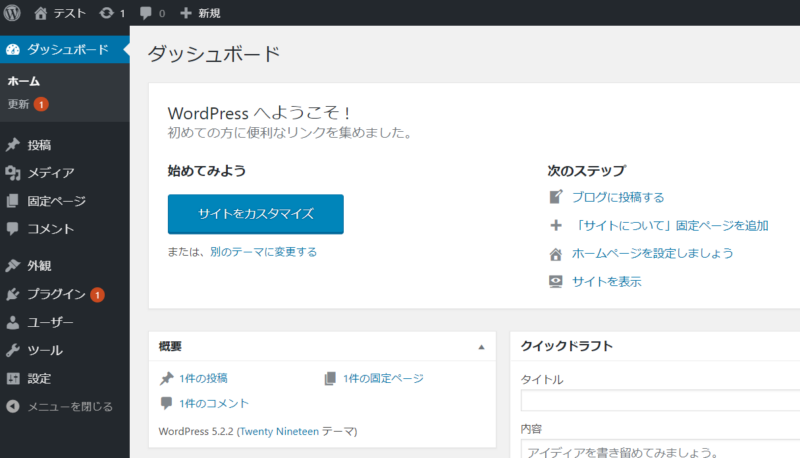Click the メディア icon in sidebar

click(x=13, y=173)
